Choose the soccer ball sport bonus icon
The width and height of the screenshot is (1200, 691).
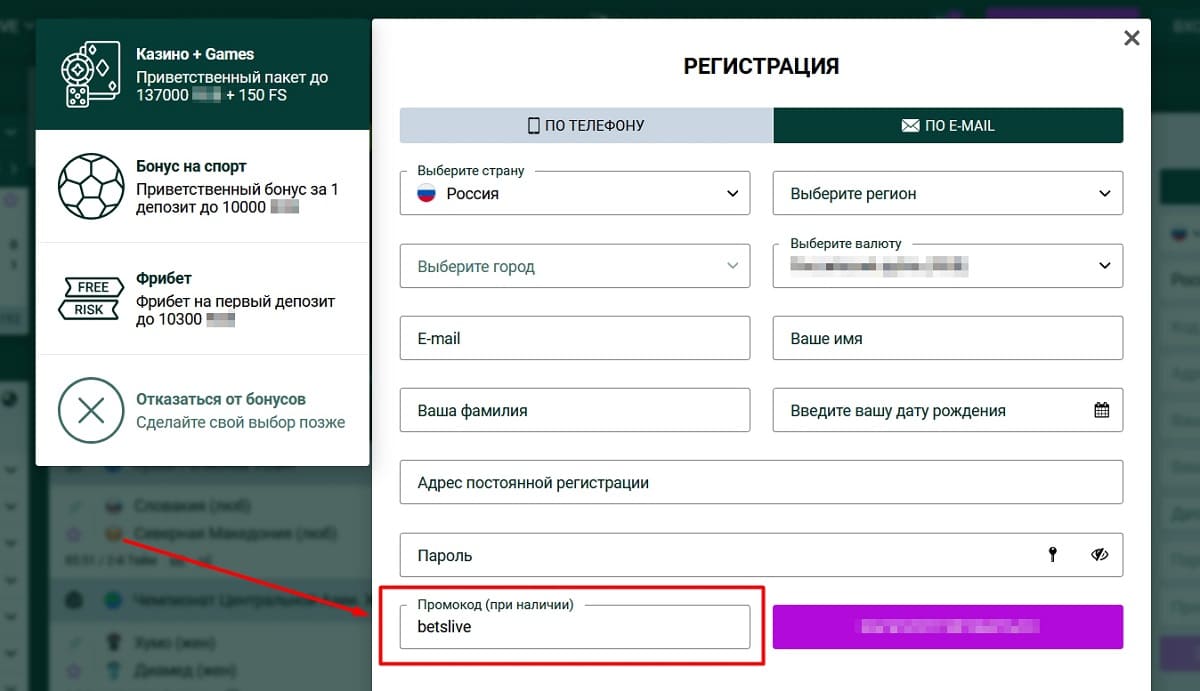pos(90,186)
